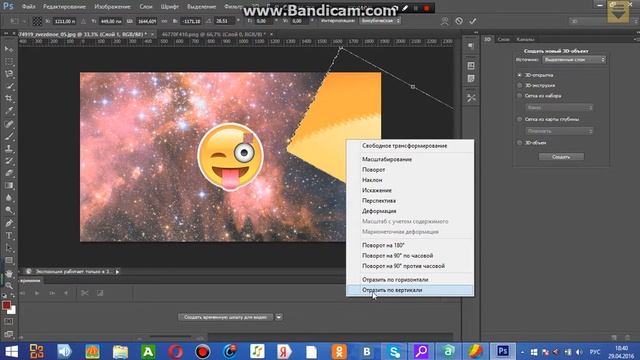This screenshot has height=360, width=640.
Task: Open the mesh preset dropdown under Сетка из набора
Action: [559, 107]
